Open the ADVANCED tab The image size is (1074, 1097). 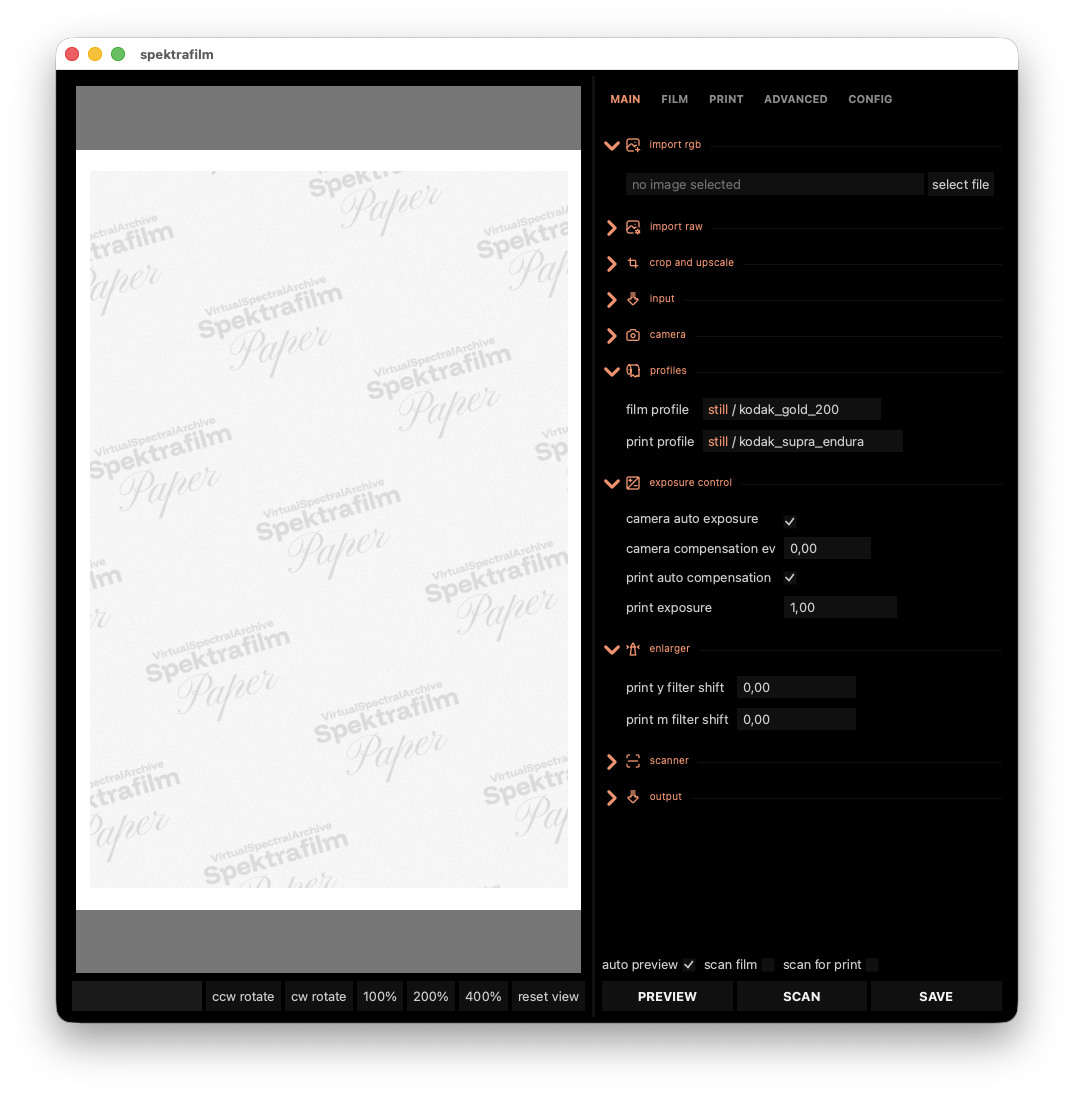[796, 99]
